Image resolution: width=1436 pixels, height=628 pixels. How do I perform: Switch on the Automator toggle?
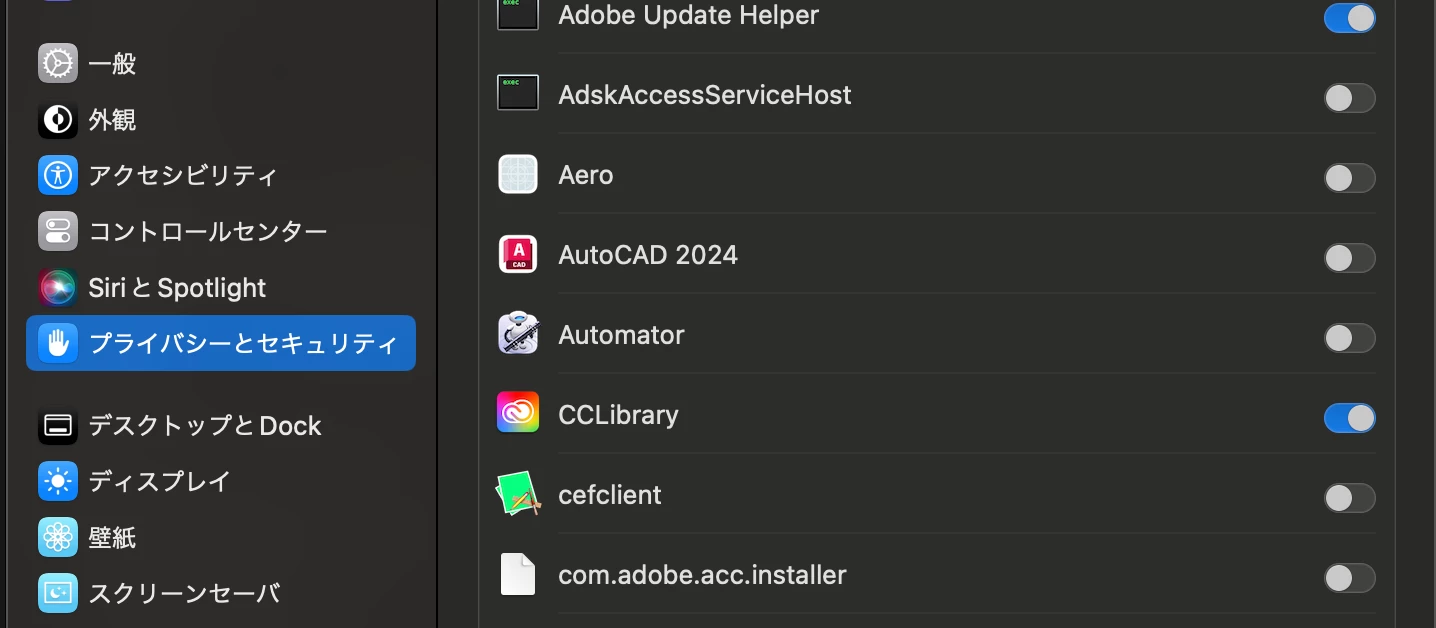(x=1349, y=338)
